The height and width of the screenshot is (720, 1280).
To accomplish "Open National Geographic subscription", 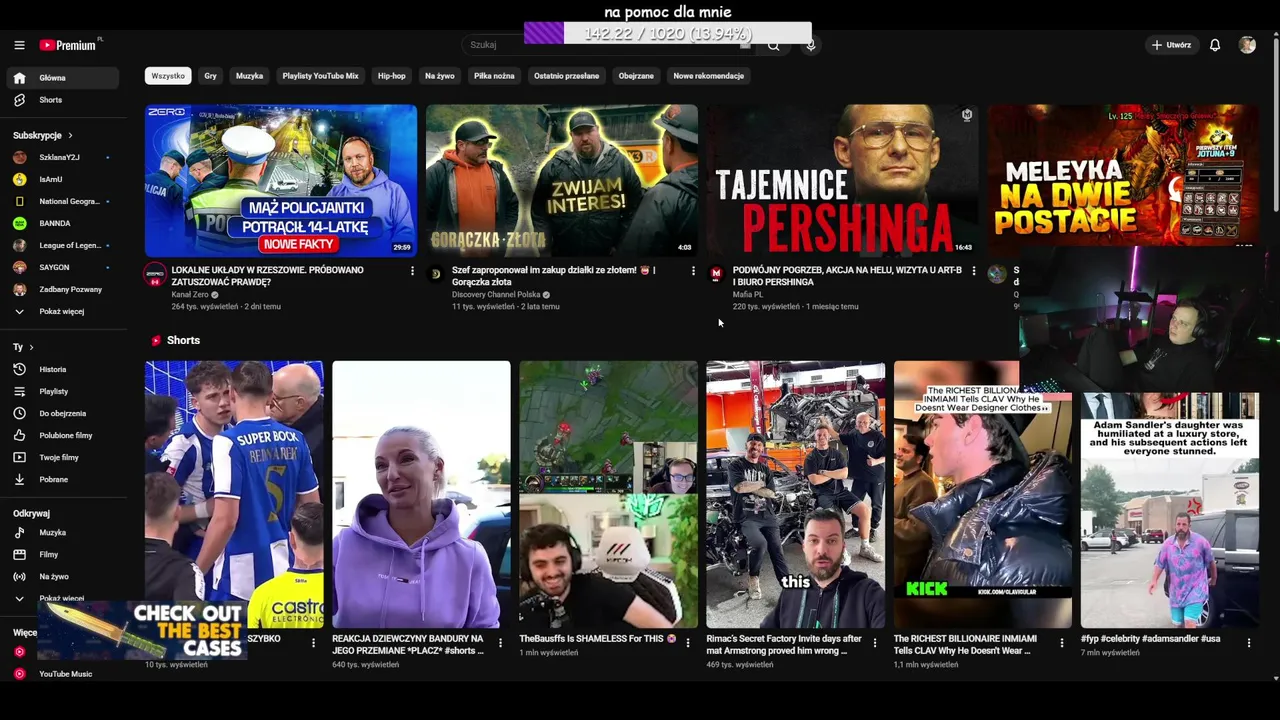I will point(62,201).
